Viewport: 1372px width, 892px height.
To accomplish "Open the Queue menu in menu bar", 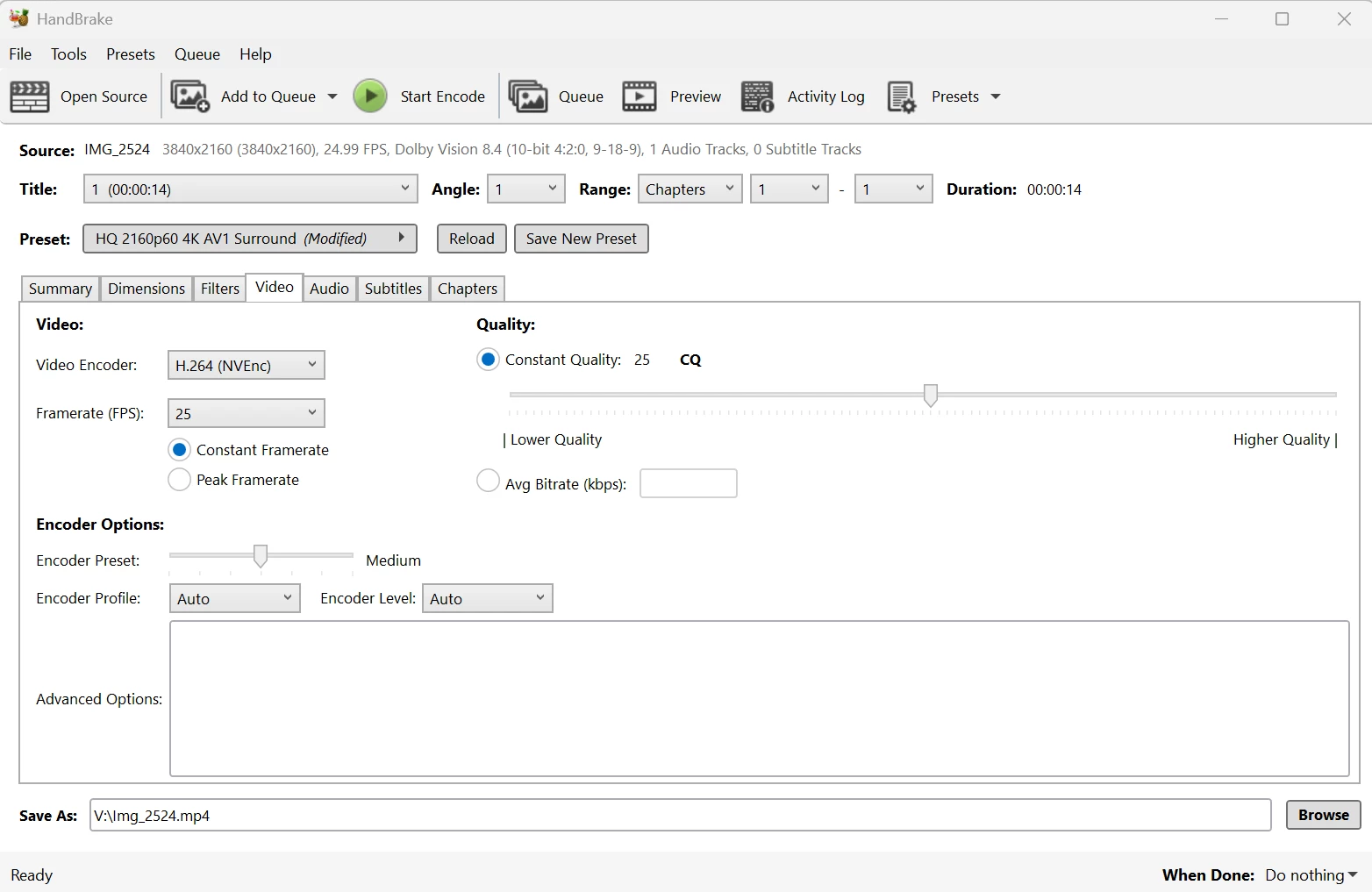I will pos(197,54).
